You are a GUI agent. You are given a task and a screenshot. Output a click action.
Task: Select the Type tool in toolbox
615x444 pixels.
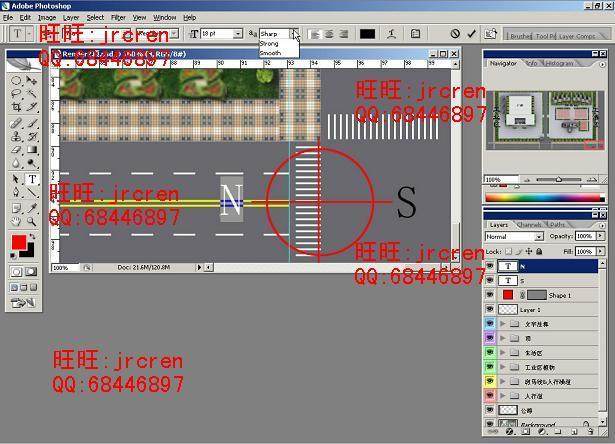pyautogui.click(x=32, y=179)
